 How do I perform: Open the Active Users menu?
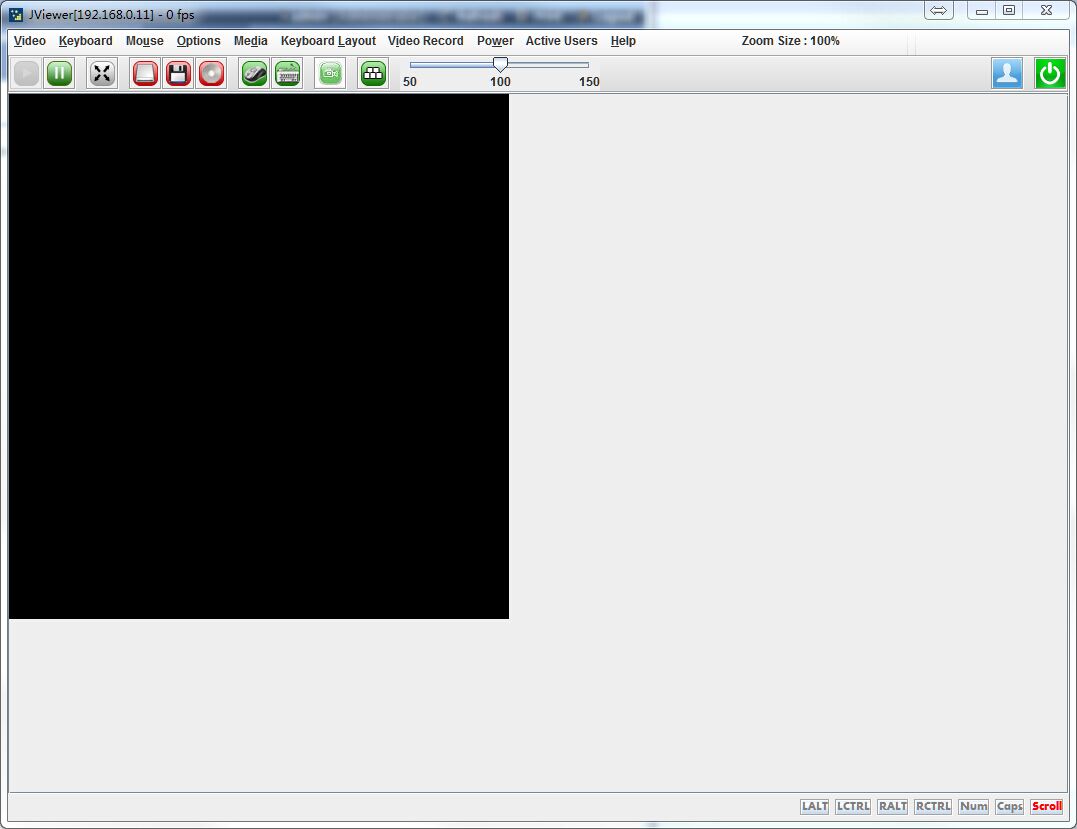click(x=561, y=41)
